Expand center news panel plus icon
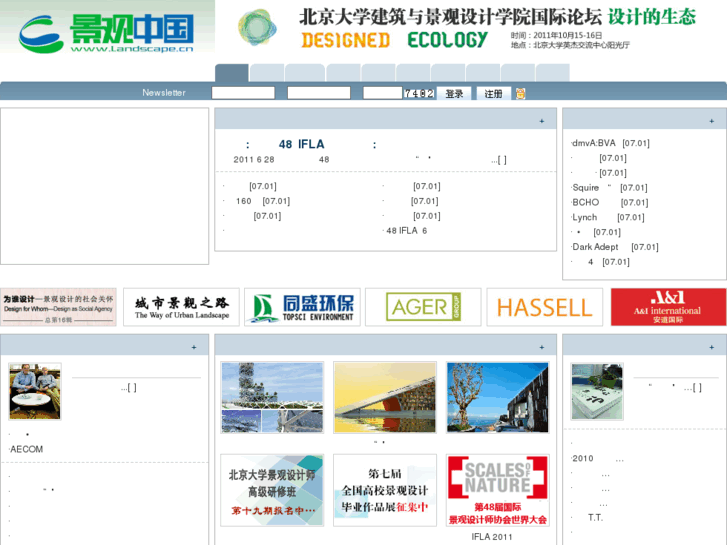 [x=542, y=121]
